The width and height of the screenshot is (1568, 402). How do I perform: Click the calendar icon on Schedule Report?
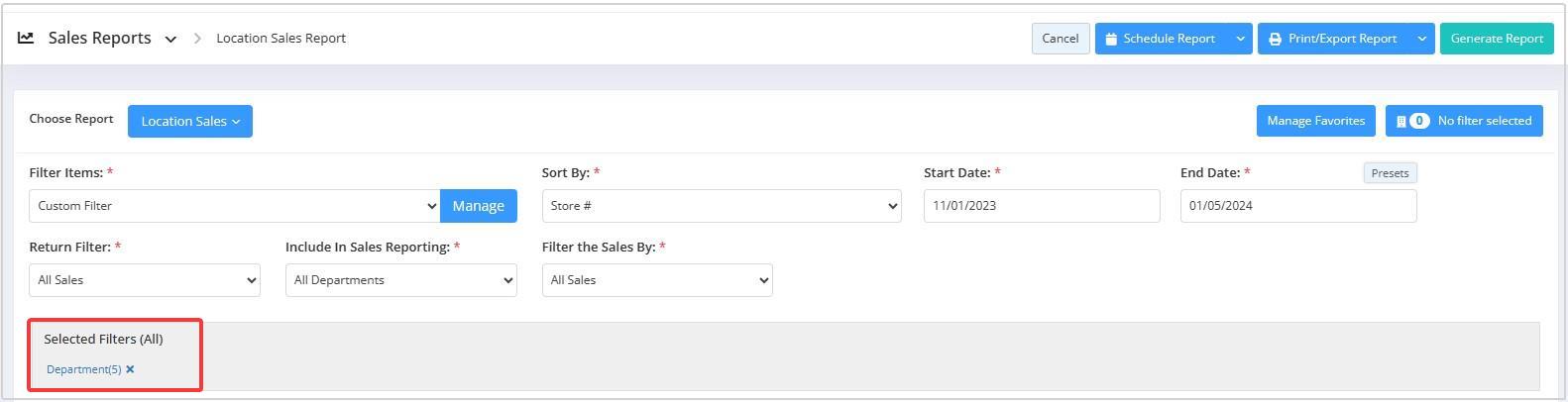tap(1111, 39)
